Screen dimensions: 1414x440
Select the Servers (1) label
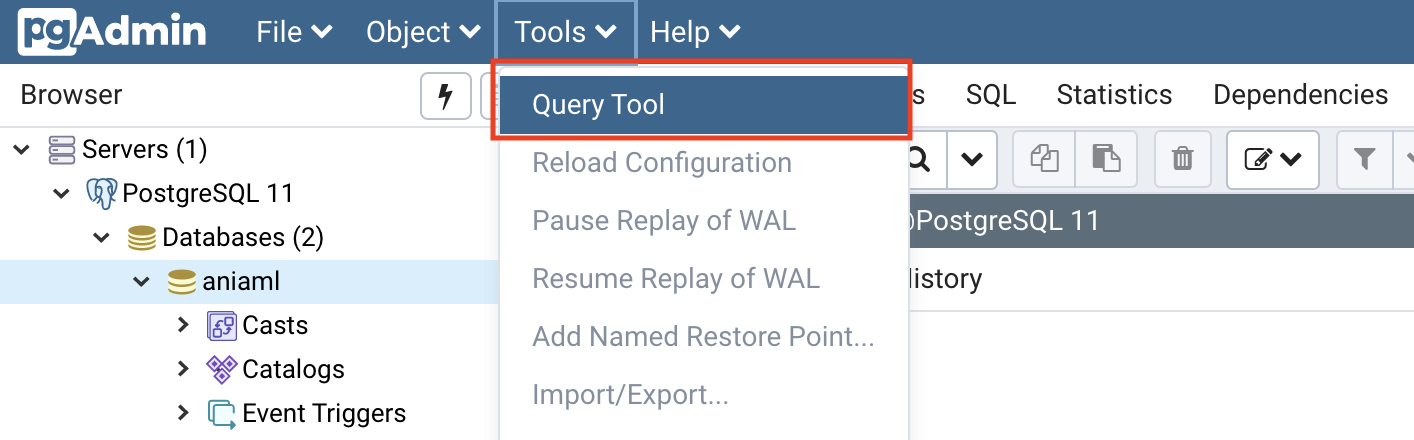(x=144, y=150)
